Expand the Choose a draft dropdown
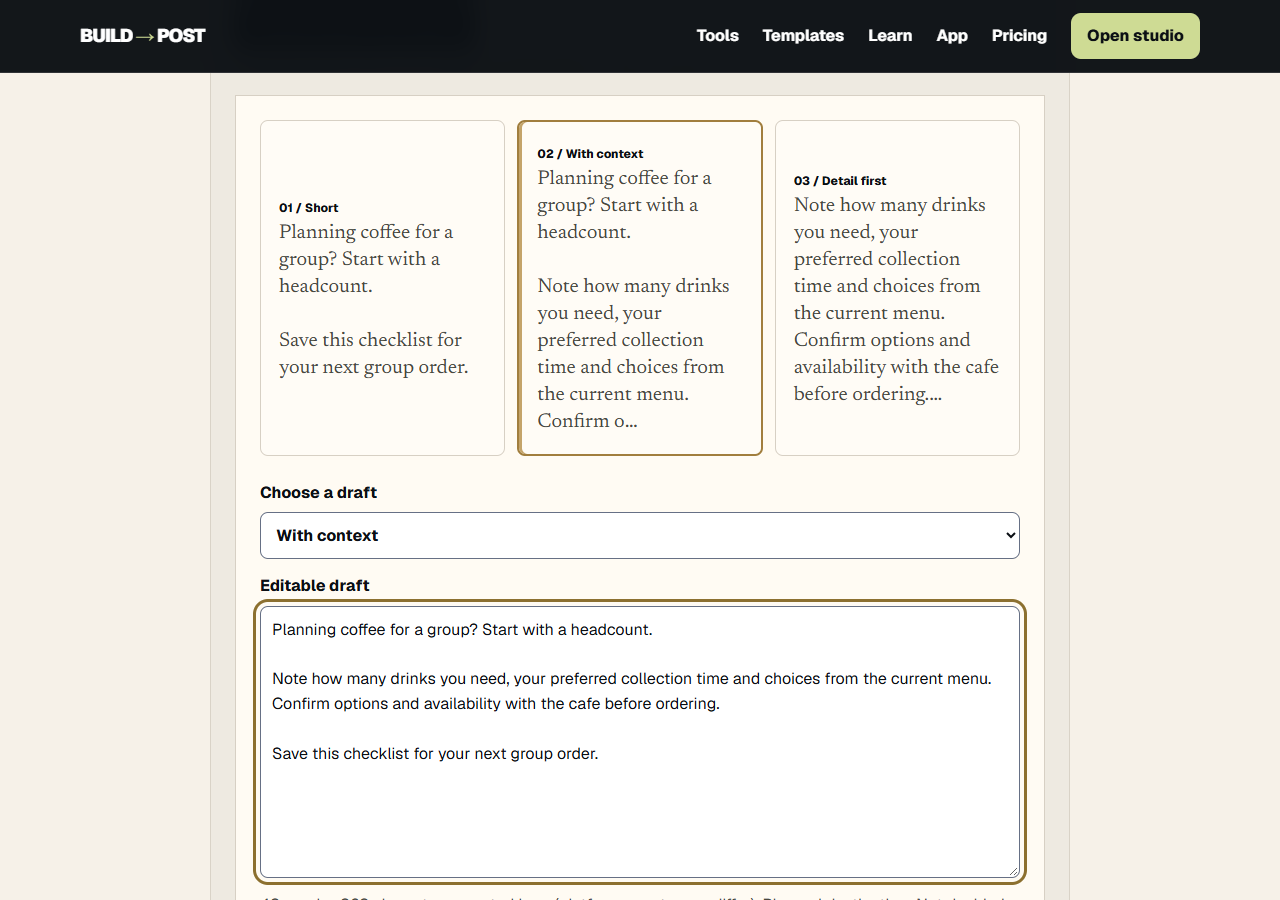The width and height of the screenshot is (1280, 900). pyautogui.click(x=640, y=536)
